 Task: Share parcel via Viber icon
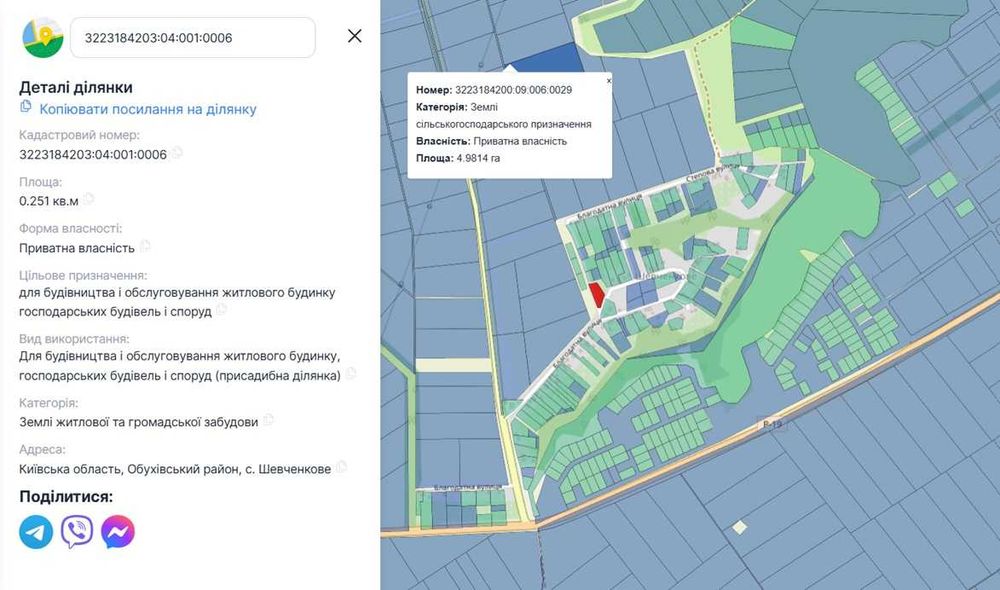coord(77,531)
